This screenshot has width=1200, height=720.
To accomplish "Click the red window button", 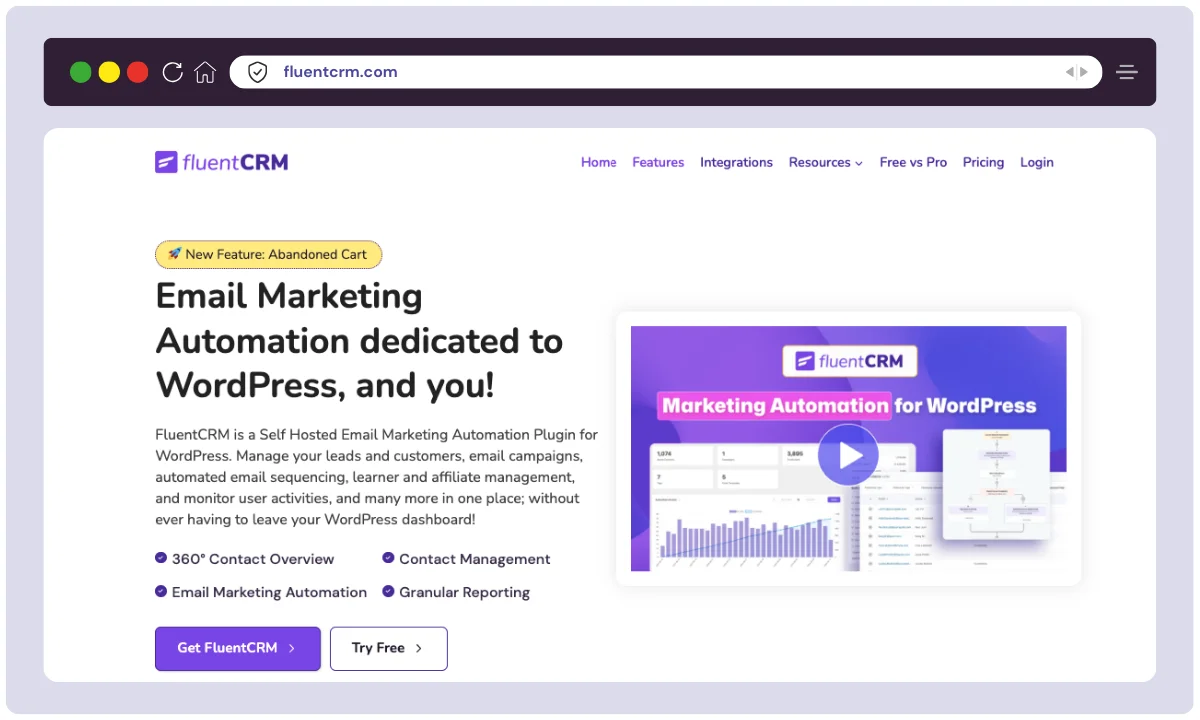I will click(x=138, y=72).
